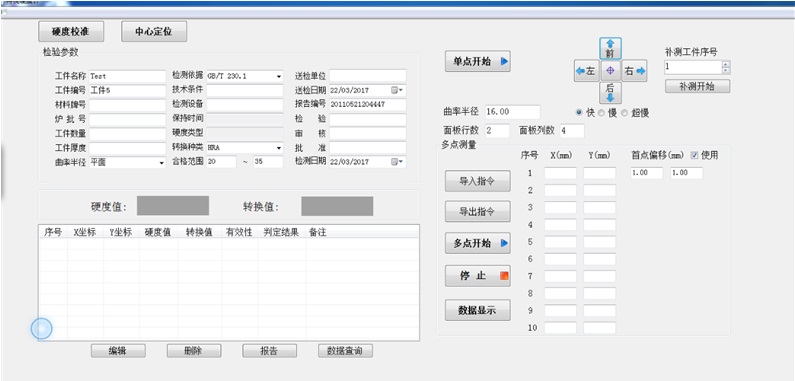
Task: Click the 判定结果 column header
Action: click(281, 232)
